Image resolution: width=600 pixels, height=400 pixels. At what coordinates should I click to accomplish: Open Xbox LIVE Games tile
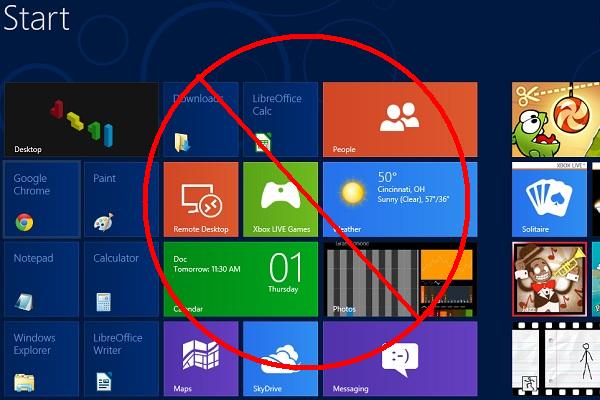pos(280,199)
